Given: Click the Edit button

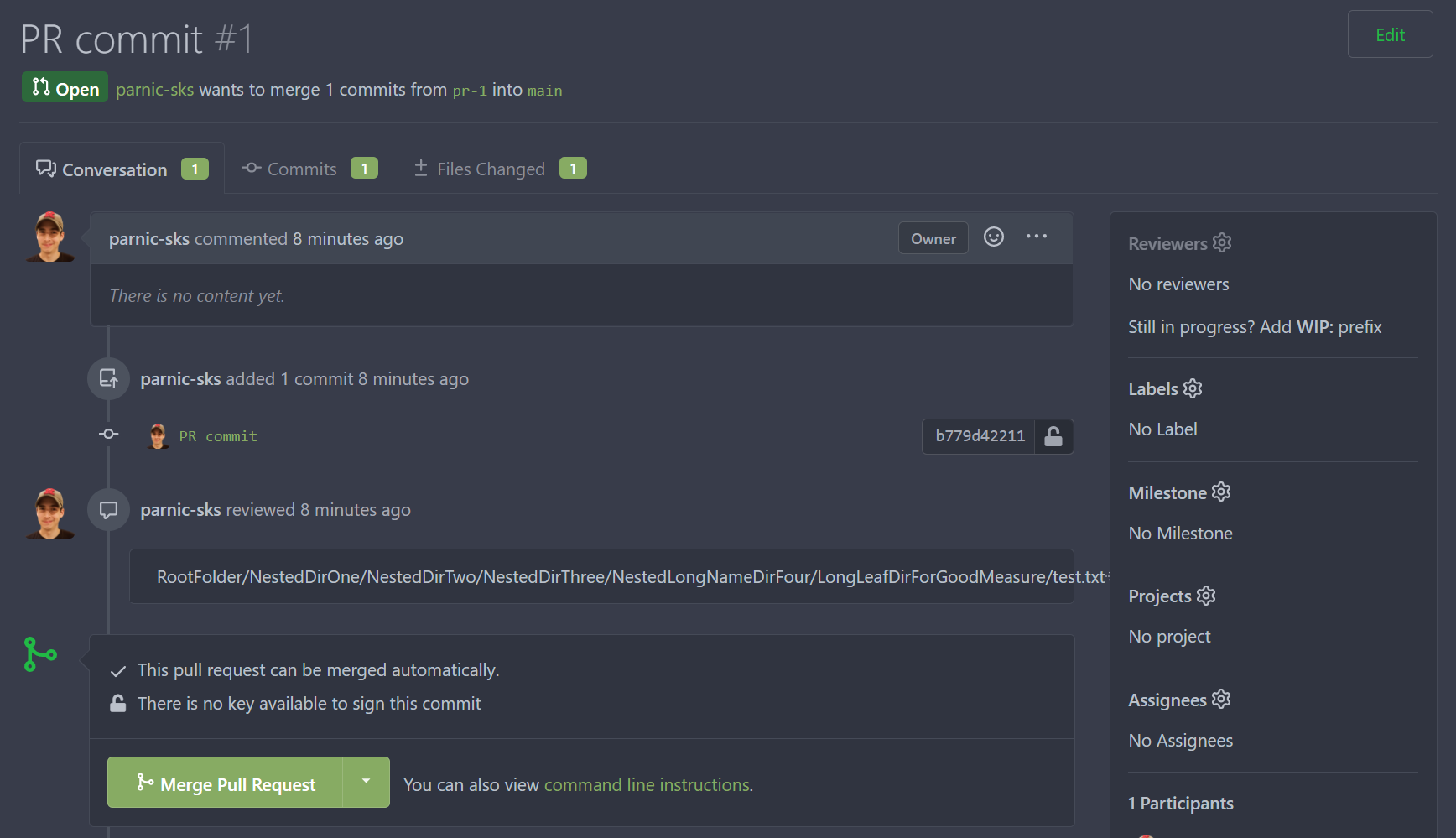Looking at the screenshot, I should point(1390,34).
